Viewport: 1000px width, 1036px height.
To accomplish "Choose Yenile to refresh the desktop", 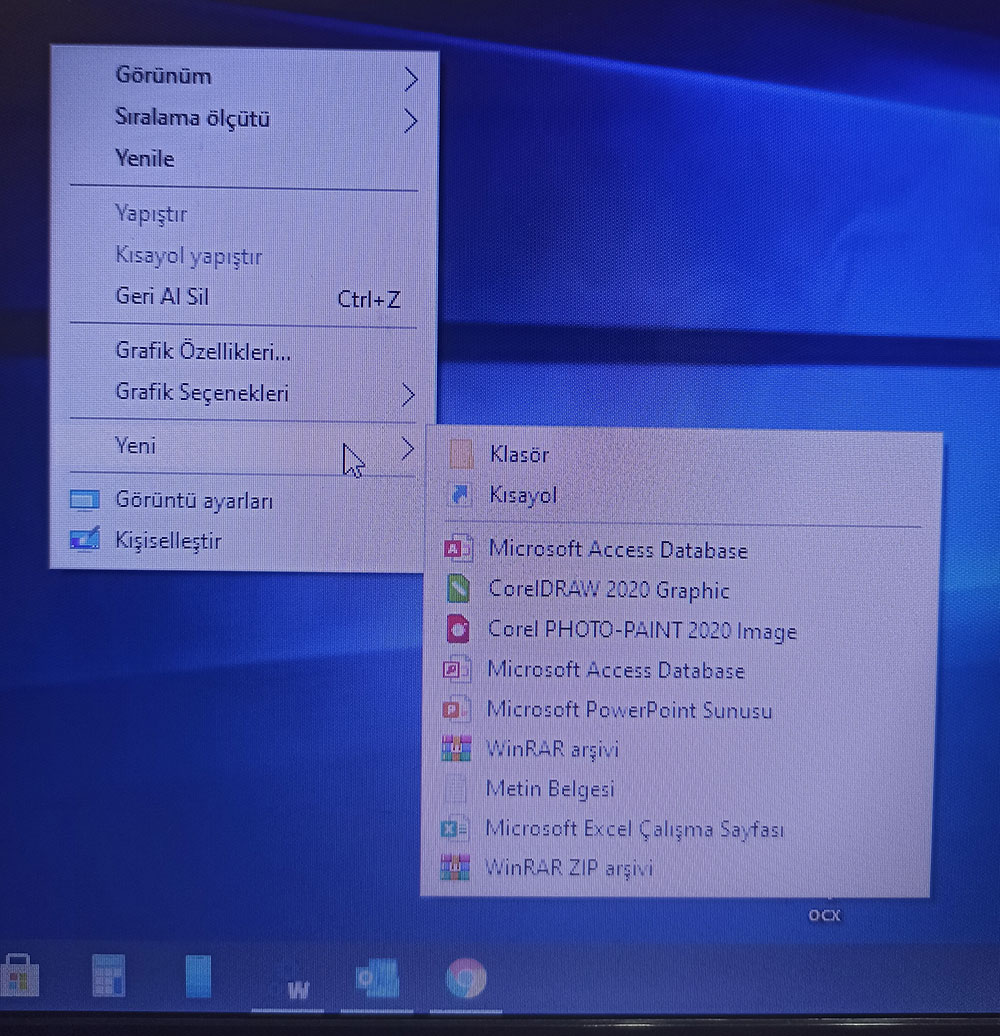I will click(244, 159).
